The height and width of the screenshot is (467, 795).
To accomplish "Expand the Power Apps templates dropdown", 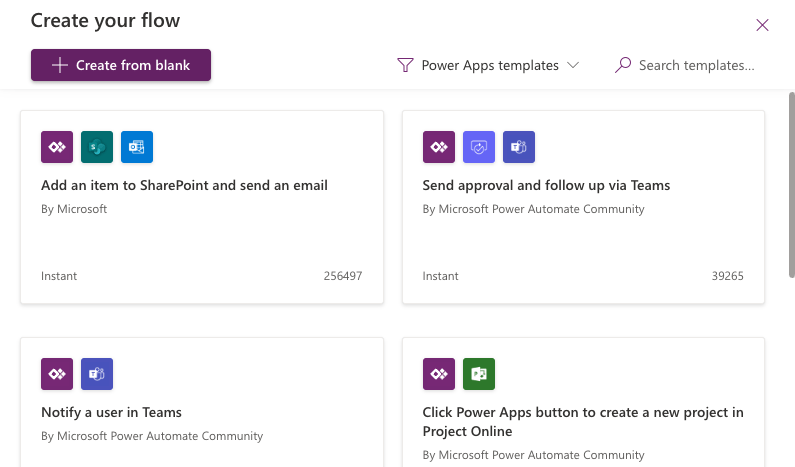I will pyautogui.click(x=489, y=65).
